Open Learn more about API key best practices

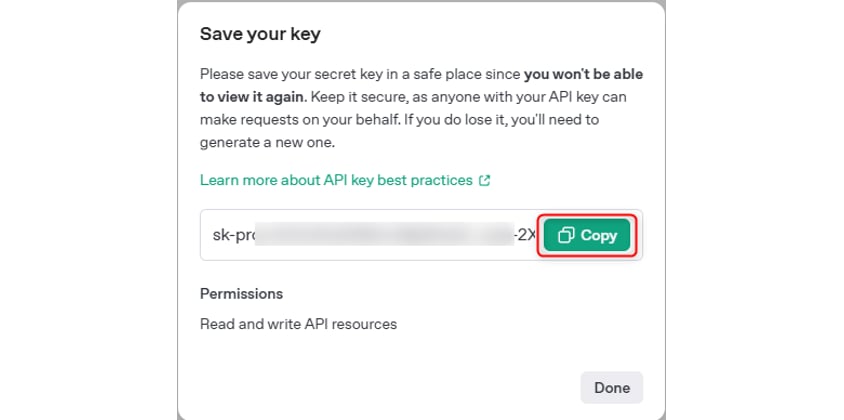click(x=336, y=180)
